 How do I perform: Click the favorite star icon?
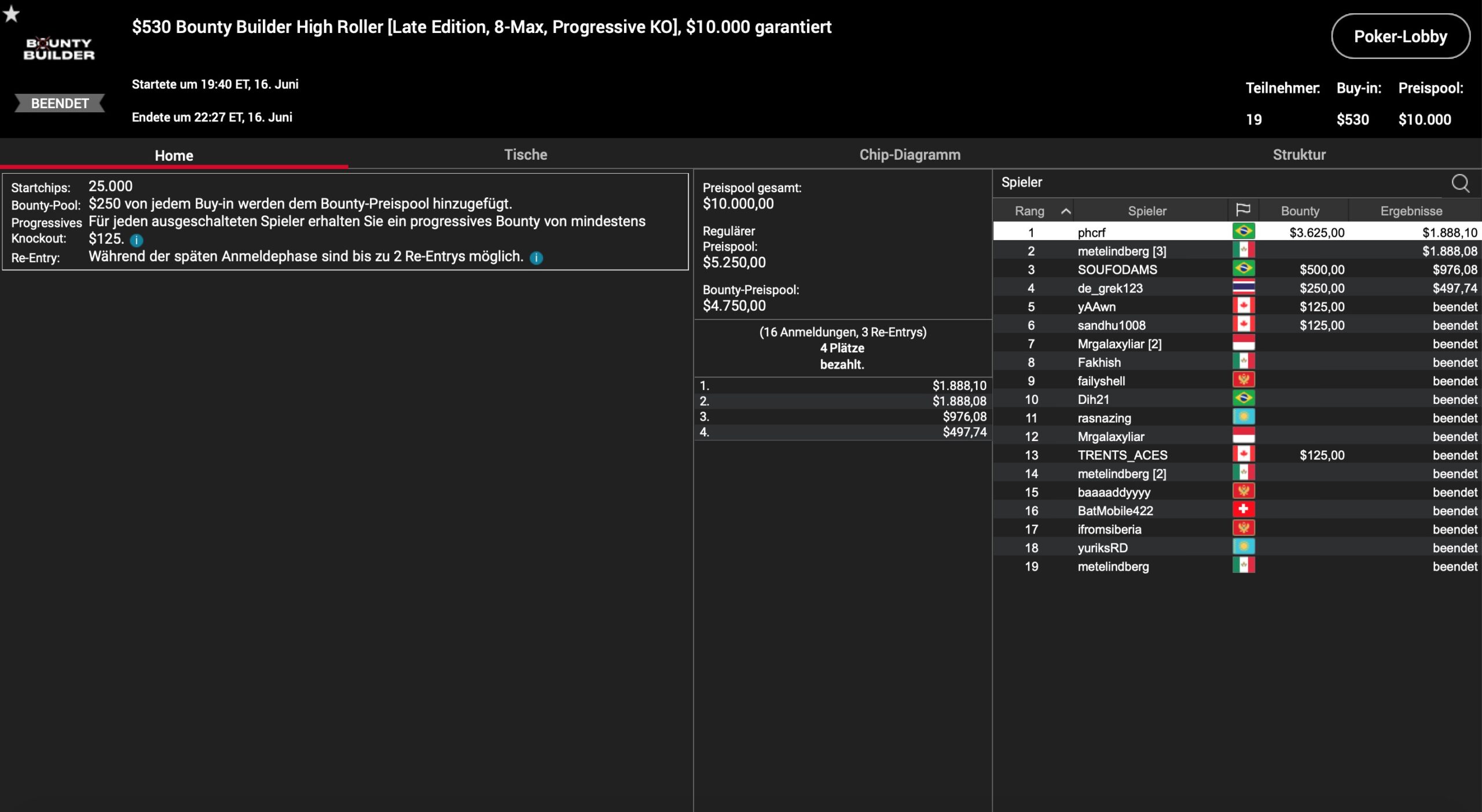pos(11,14)
